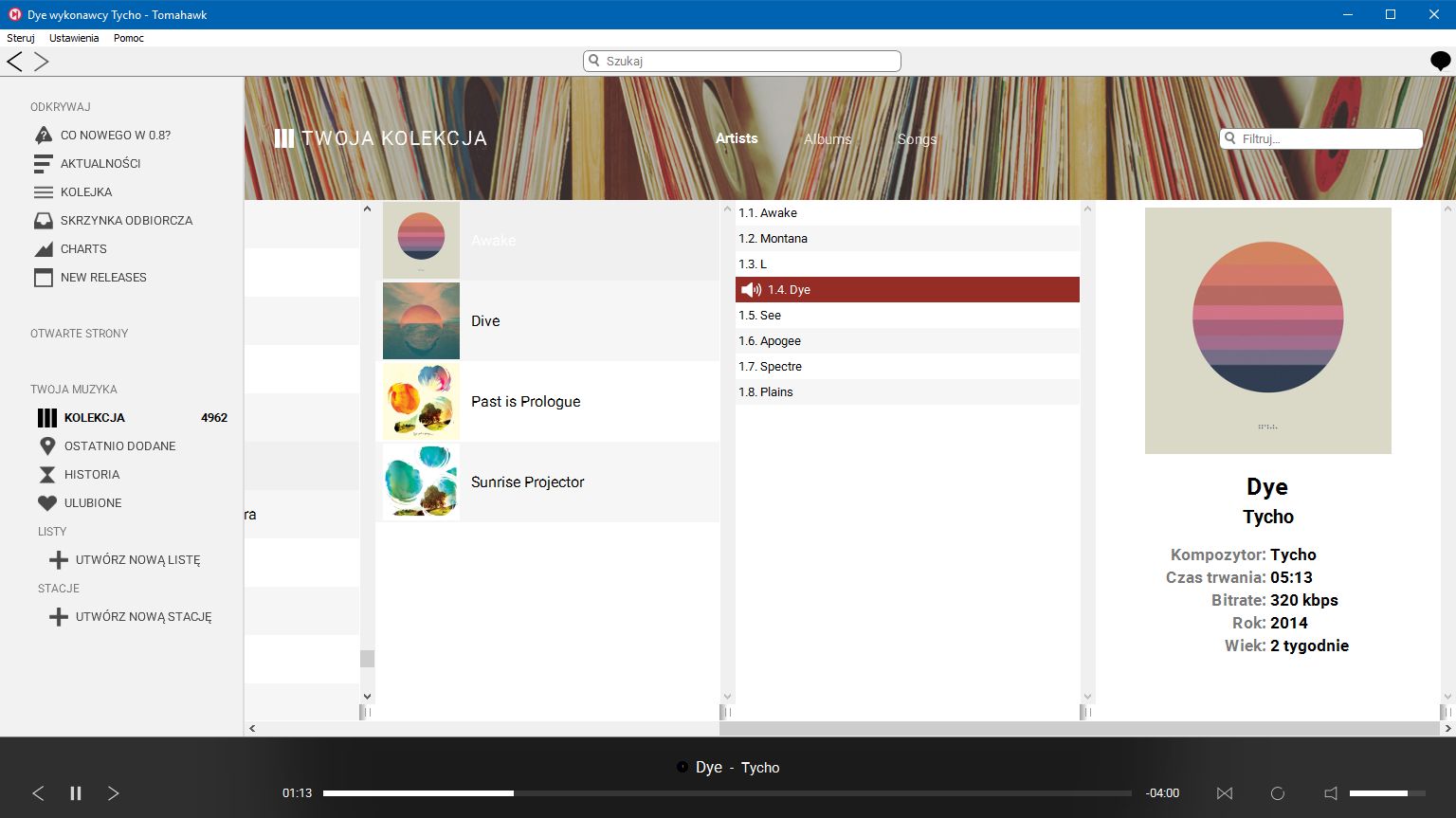Click scroll-left arrow of horizontal scrollbar
Viewport: 1456px width, 818px height.
pyautogui.click(x=252, y=728)
